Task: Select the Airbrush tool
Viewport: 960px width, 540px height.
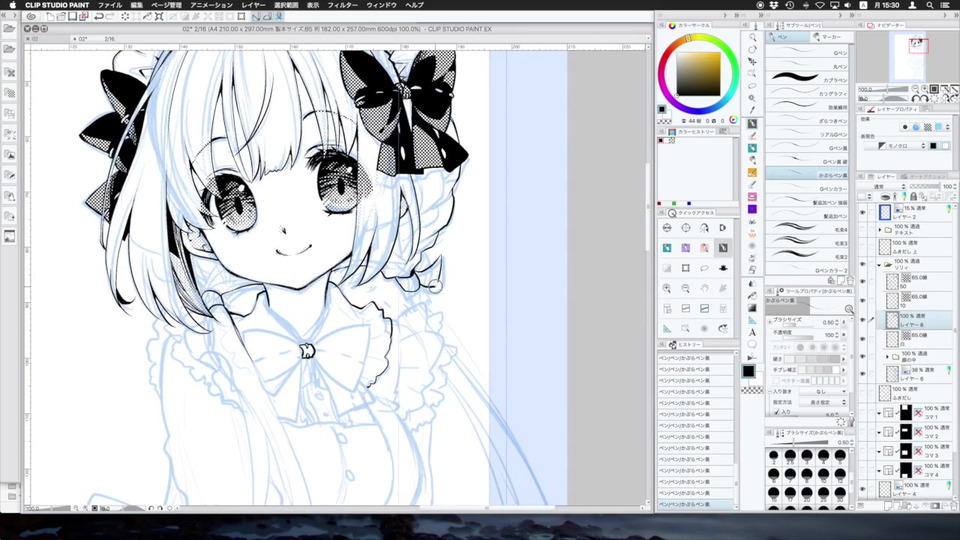Action: pos(752,160)
